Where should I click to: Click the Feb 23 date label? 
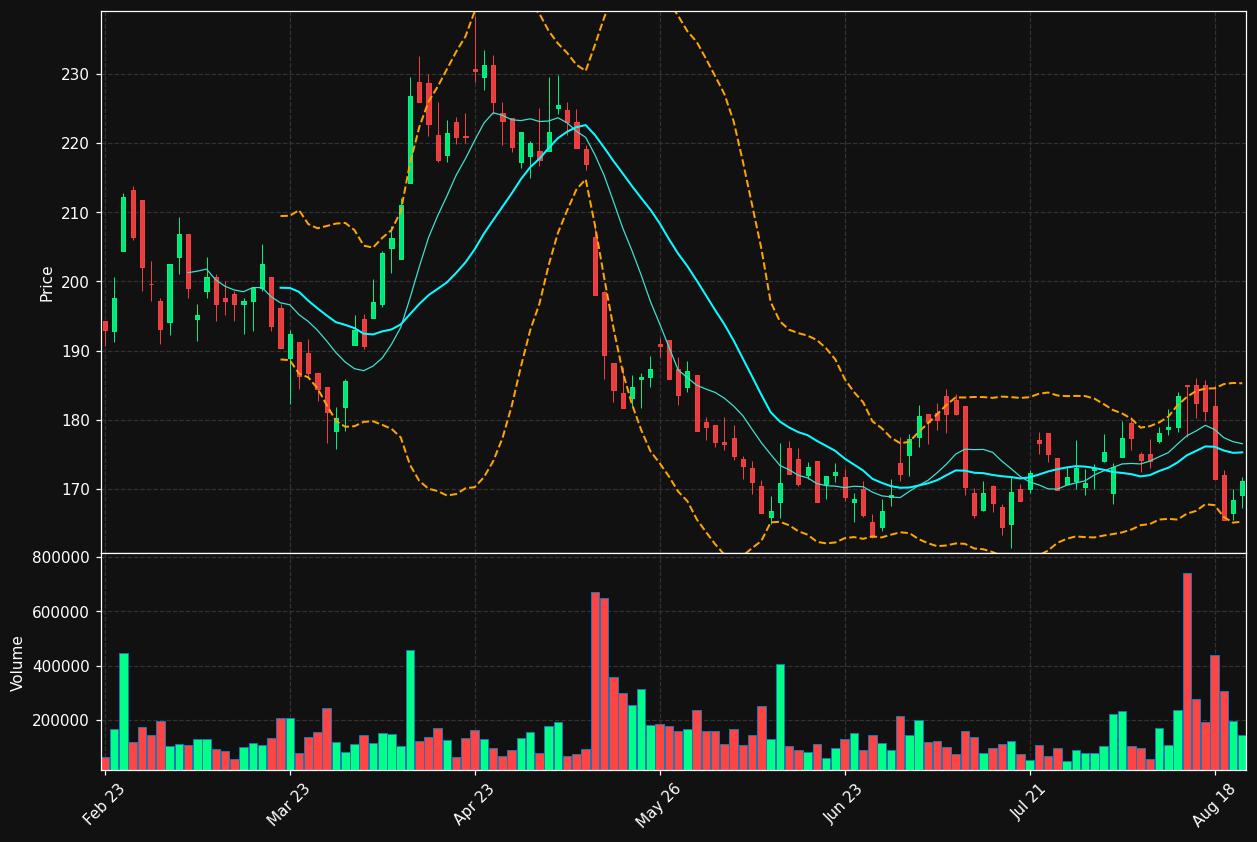[x=103, y=803]
